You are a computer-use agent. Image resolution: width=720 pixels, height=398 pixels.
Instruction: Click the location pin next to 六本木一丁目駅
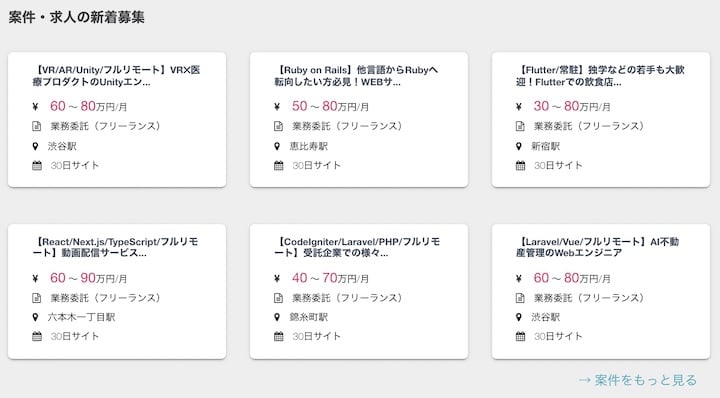pos(35,317)
